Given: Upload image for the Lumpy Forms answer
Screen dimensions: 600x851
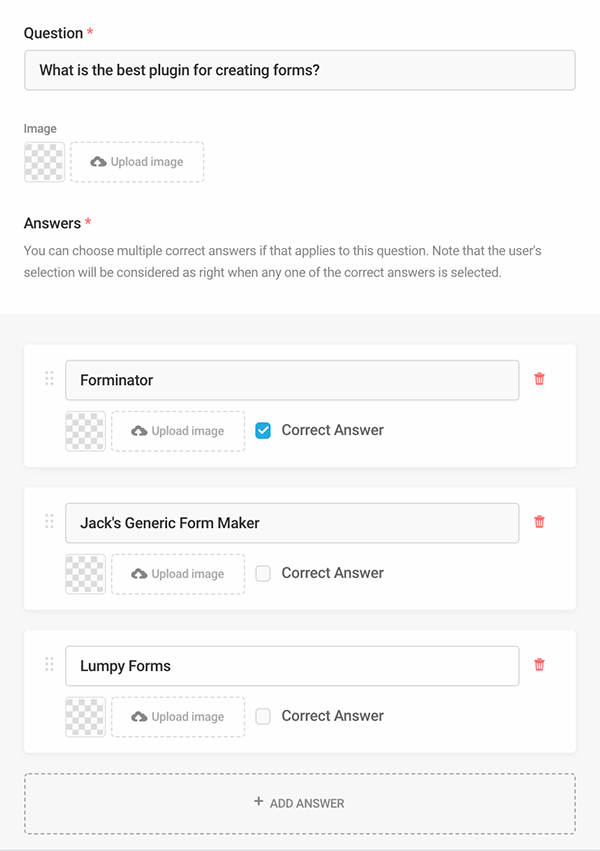Looking at the screenshot, I should click(x=178, y=716).
